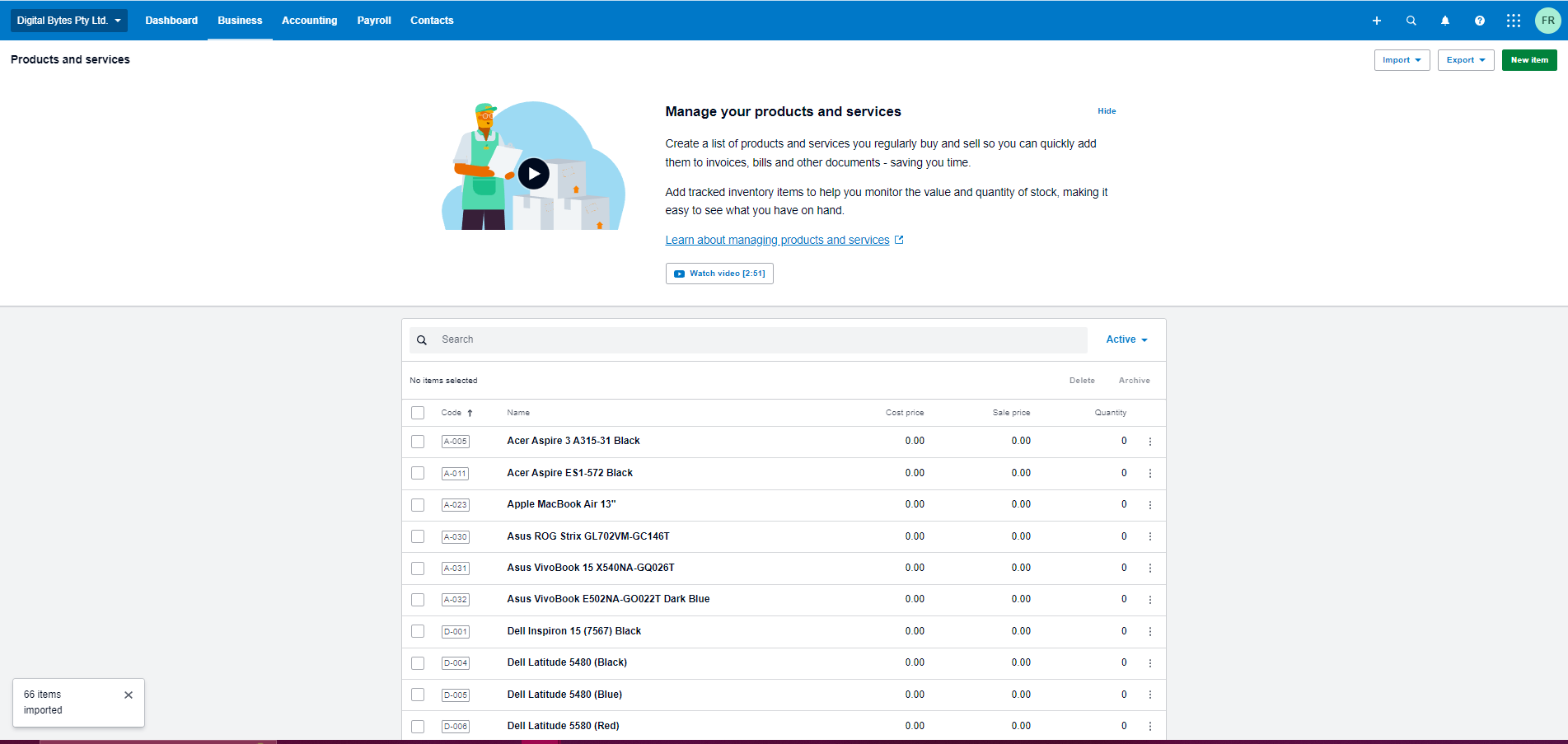This screenshot has height=744, width=1568.
Task: Open options menu for Apple MacBook Air 13"
Action: (x=1150, y=505)
